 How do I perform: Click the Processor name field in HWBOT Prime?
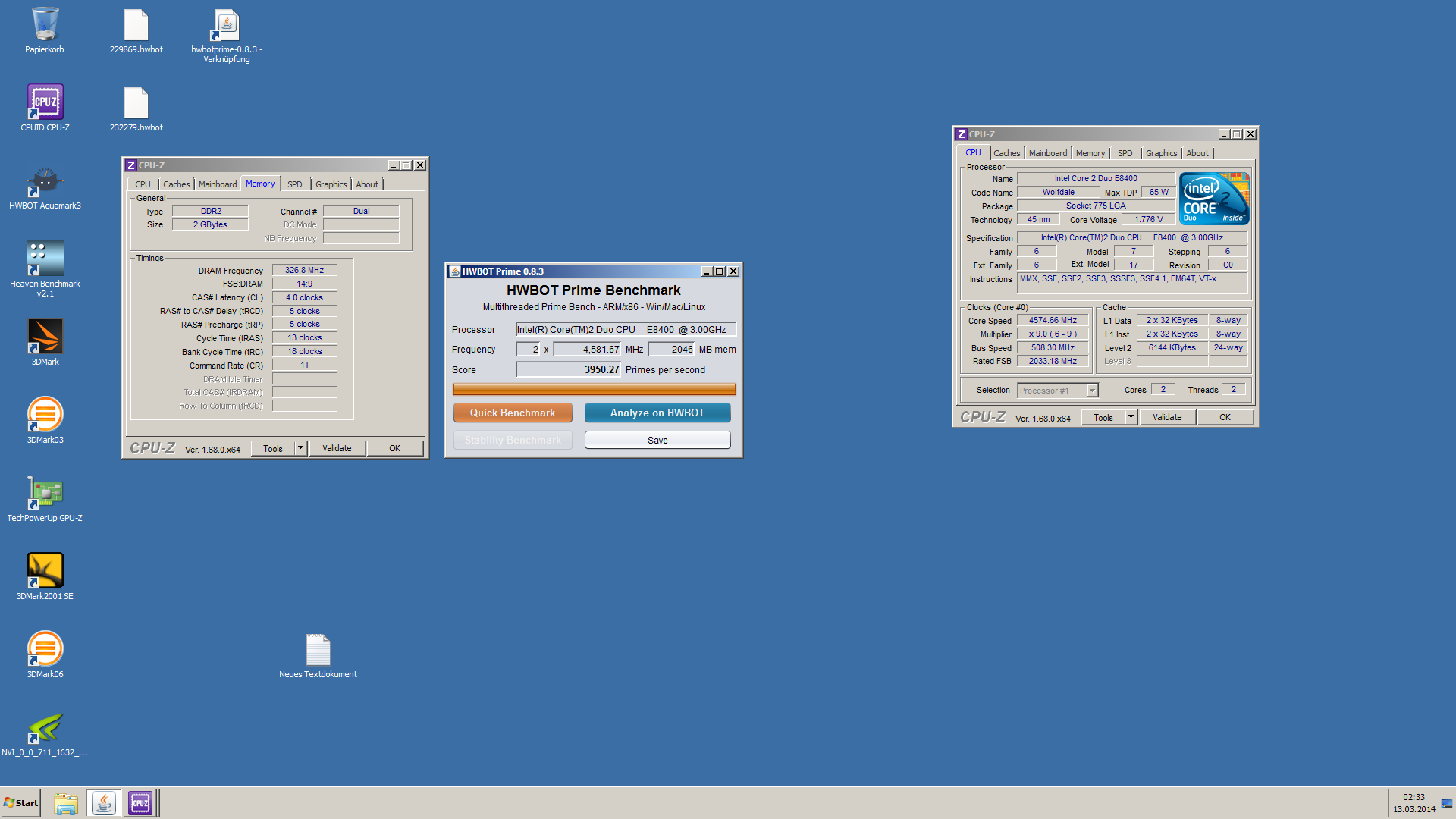(x=626, y=329)
